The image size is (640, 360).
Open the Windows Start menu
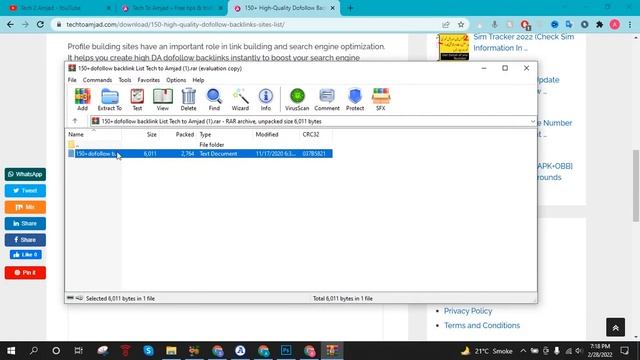point(11,351)
